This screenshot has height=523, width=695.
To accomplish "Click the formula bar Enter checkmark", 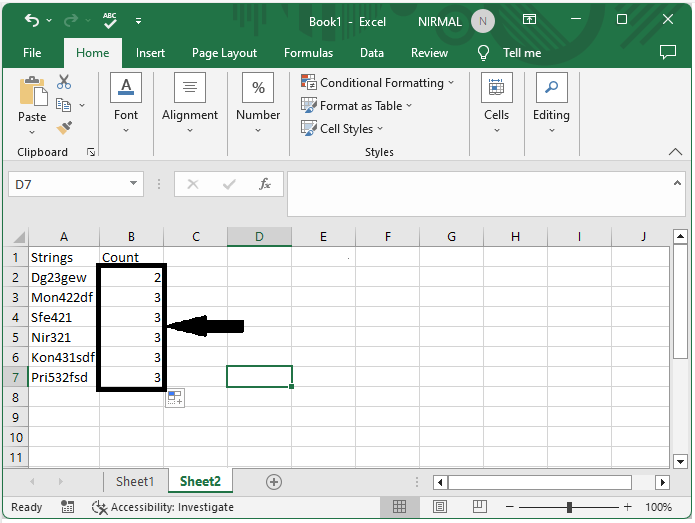I will [229, 184].
